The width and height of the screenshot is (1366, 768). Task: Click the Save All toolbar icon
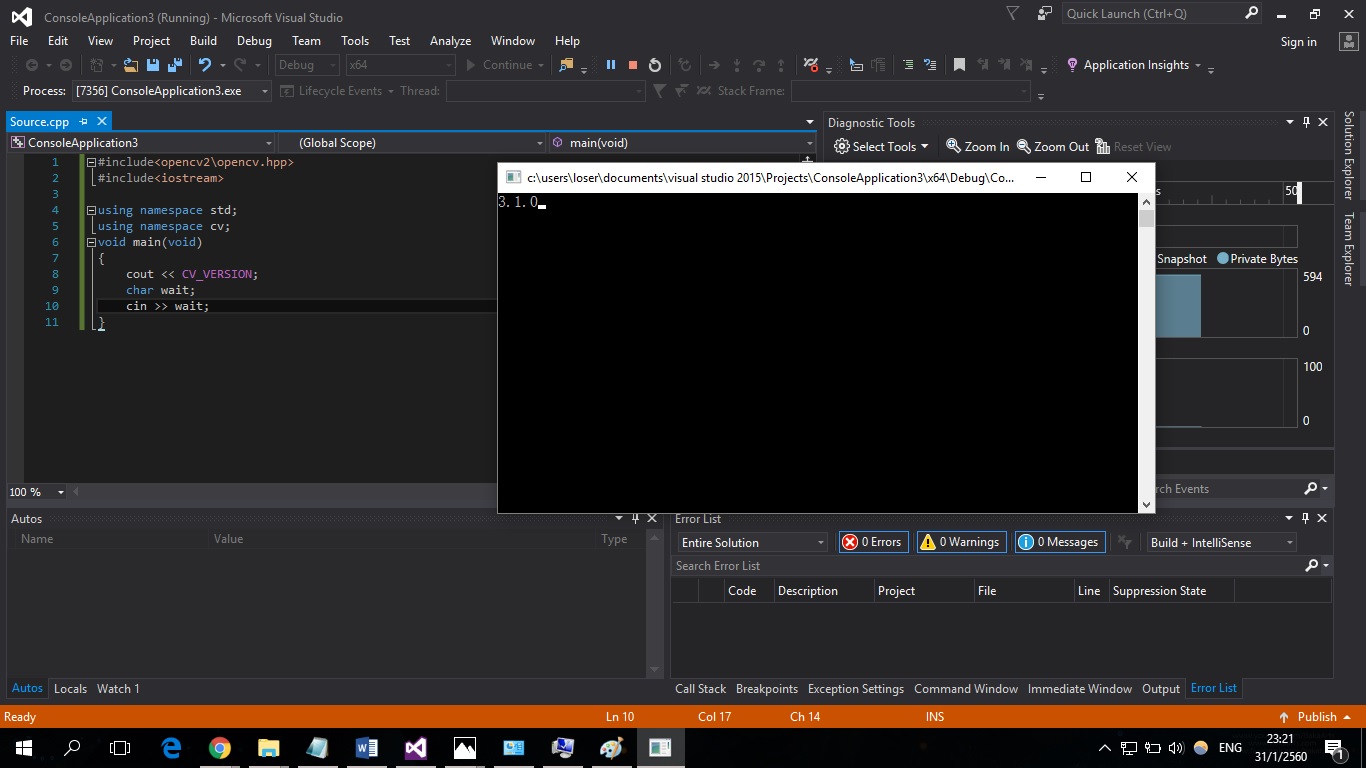click(175, 65)
